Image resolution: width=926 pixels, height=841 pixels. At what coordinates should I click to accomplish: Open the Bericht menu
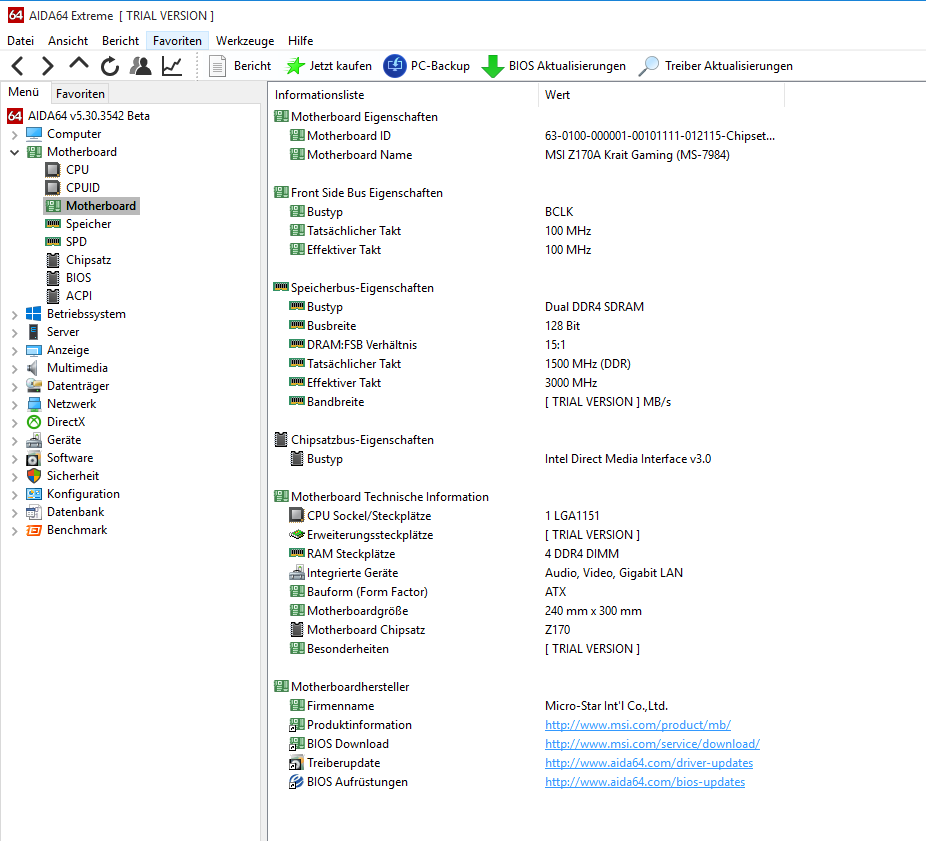120,41
